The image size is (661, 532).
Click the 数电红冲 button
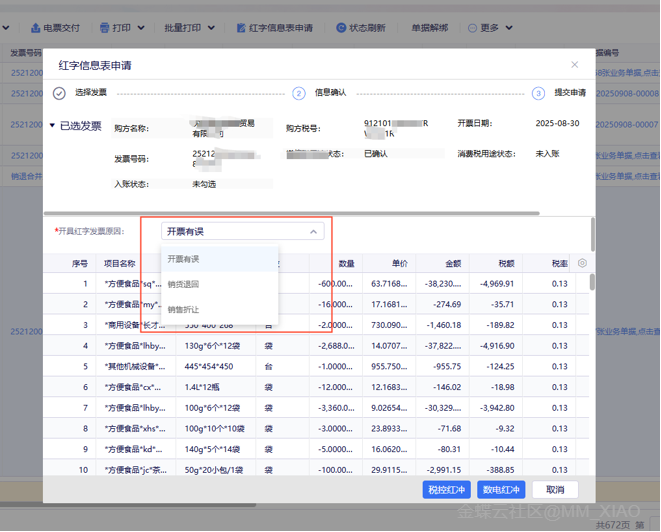pos(501,489)
